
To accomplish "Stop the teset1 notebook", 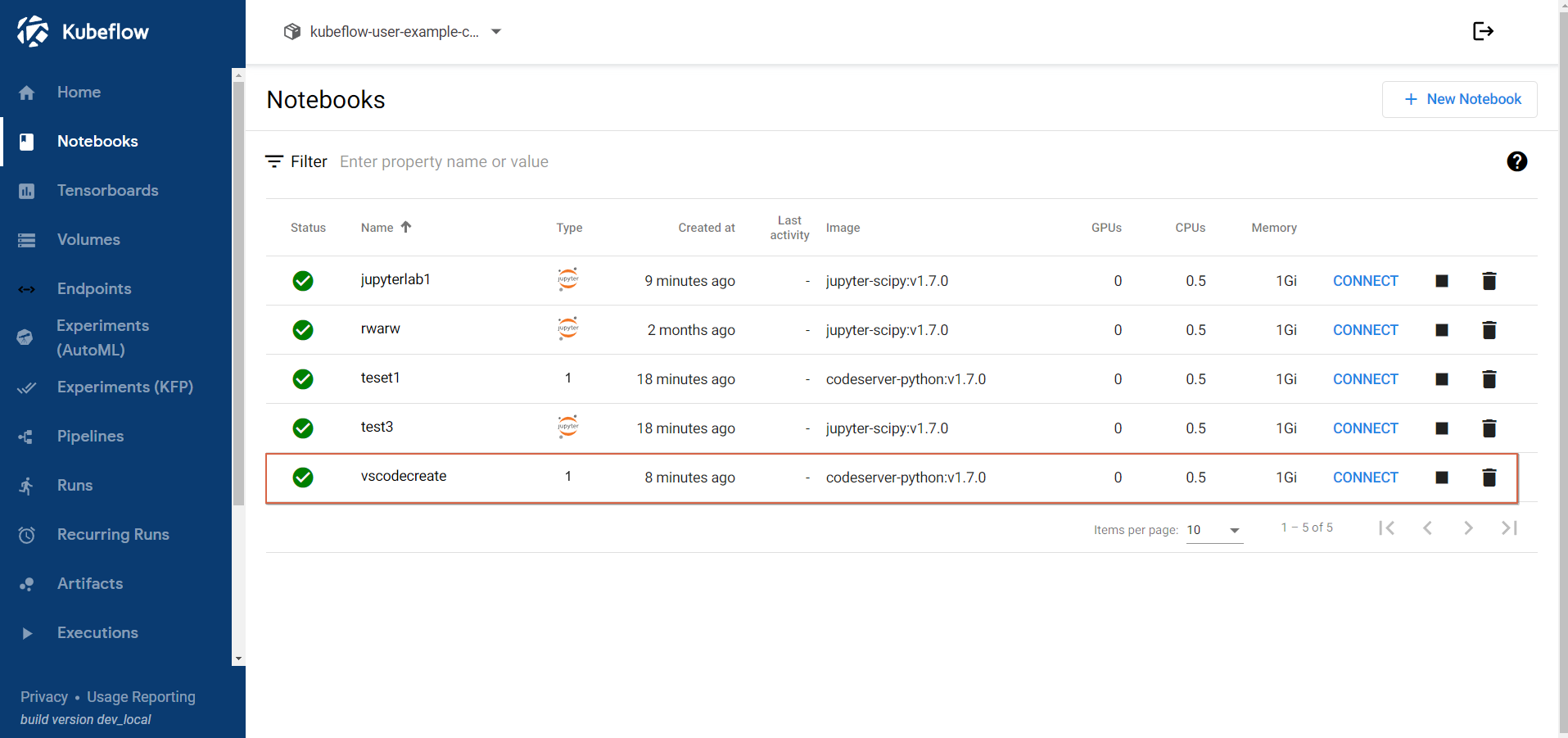I will pyautogui.click(x=1442, y=379).
